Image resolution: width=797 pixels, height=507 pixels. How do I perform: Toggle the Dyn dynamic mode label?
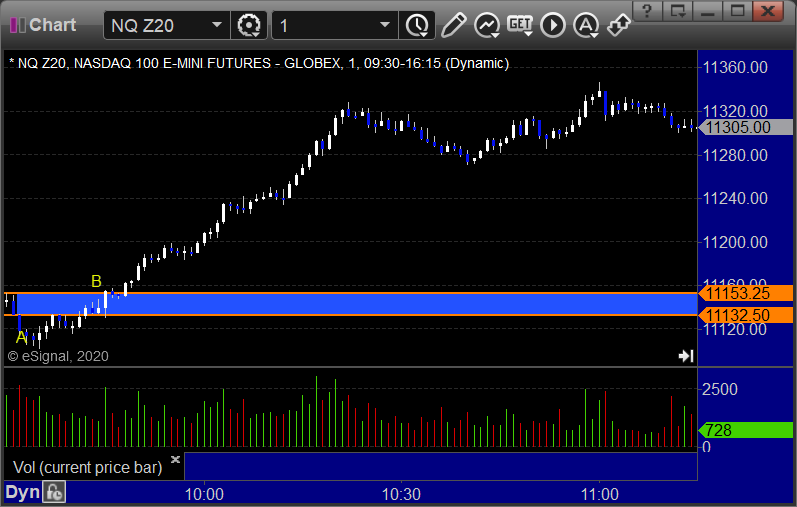click(22, 492)
